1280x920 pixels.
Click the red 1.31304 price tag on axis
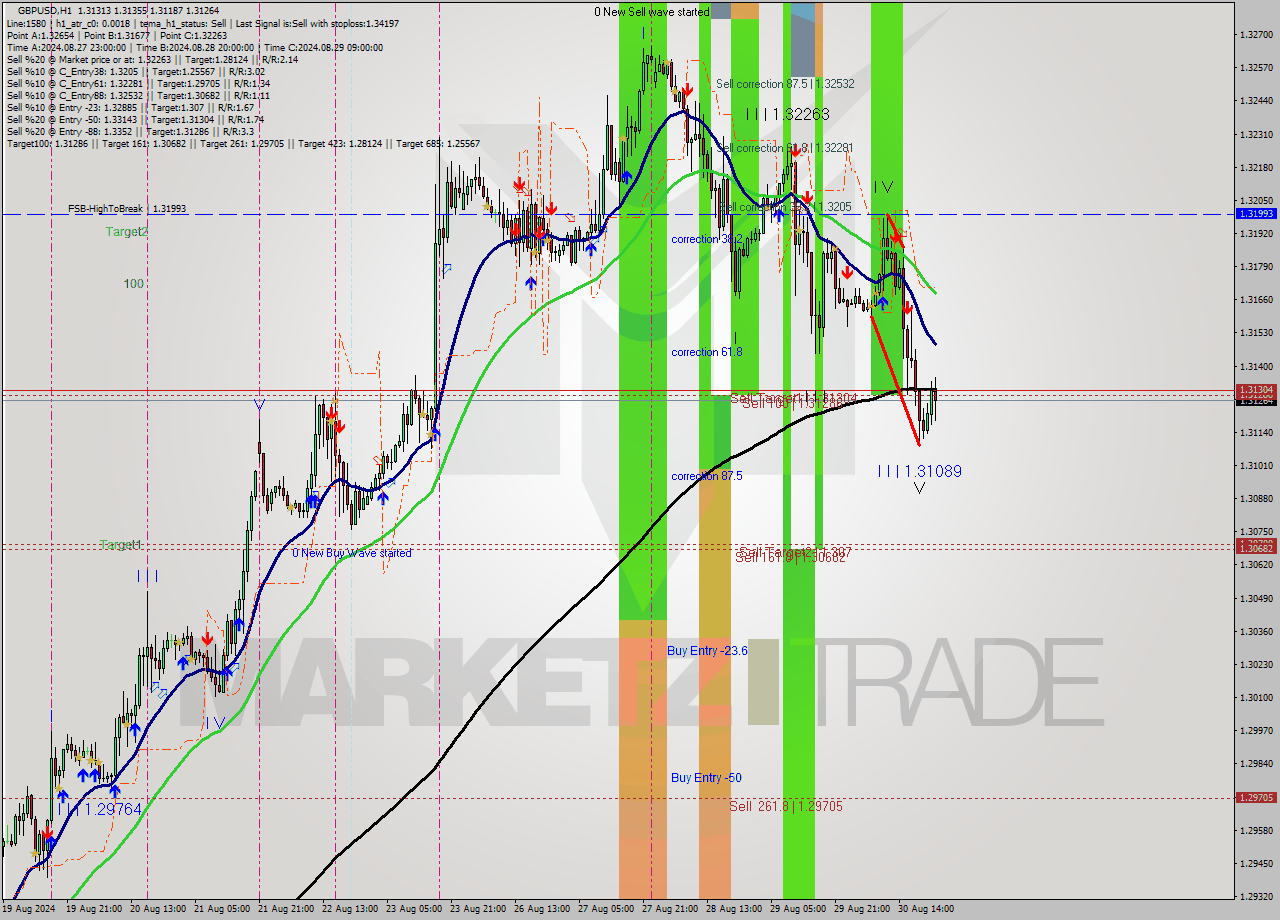pos(1256,390)
